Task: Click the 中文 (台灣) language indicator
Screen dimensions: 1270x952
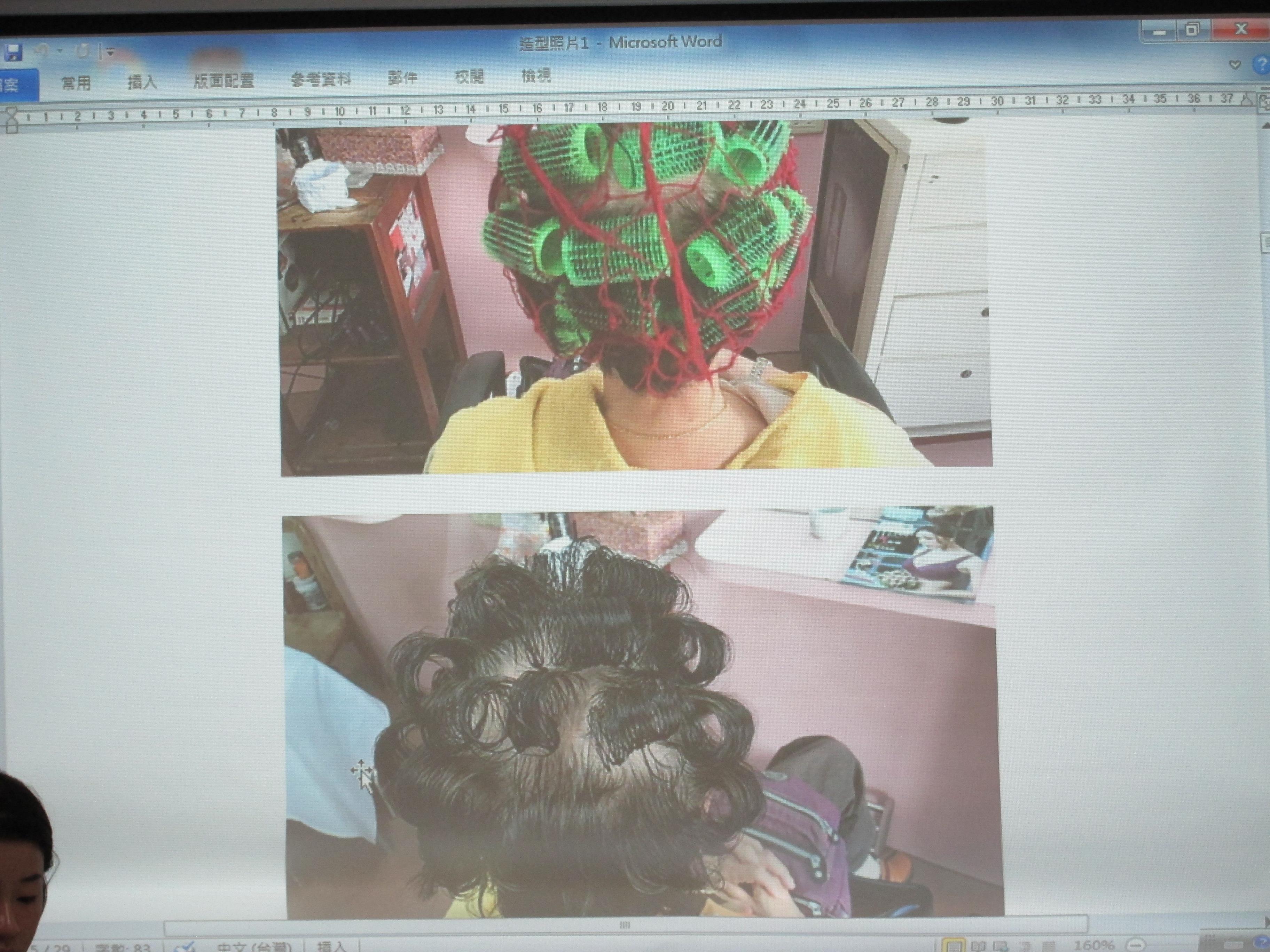Action: (x=254, y=947)
